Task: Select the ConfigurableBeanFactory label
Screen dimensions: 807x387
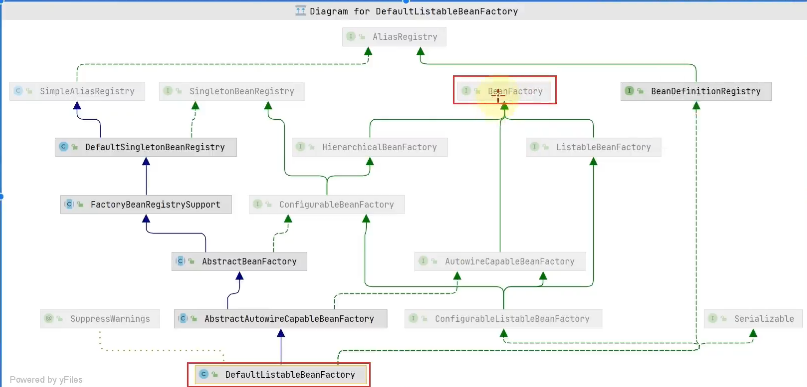Action: 337,204
